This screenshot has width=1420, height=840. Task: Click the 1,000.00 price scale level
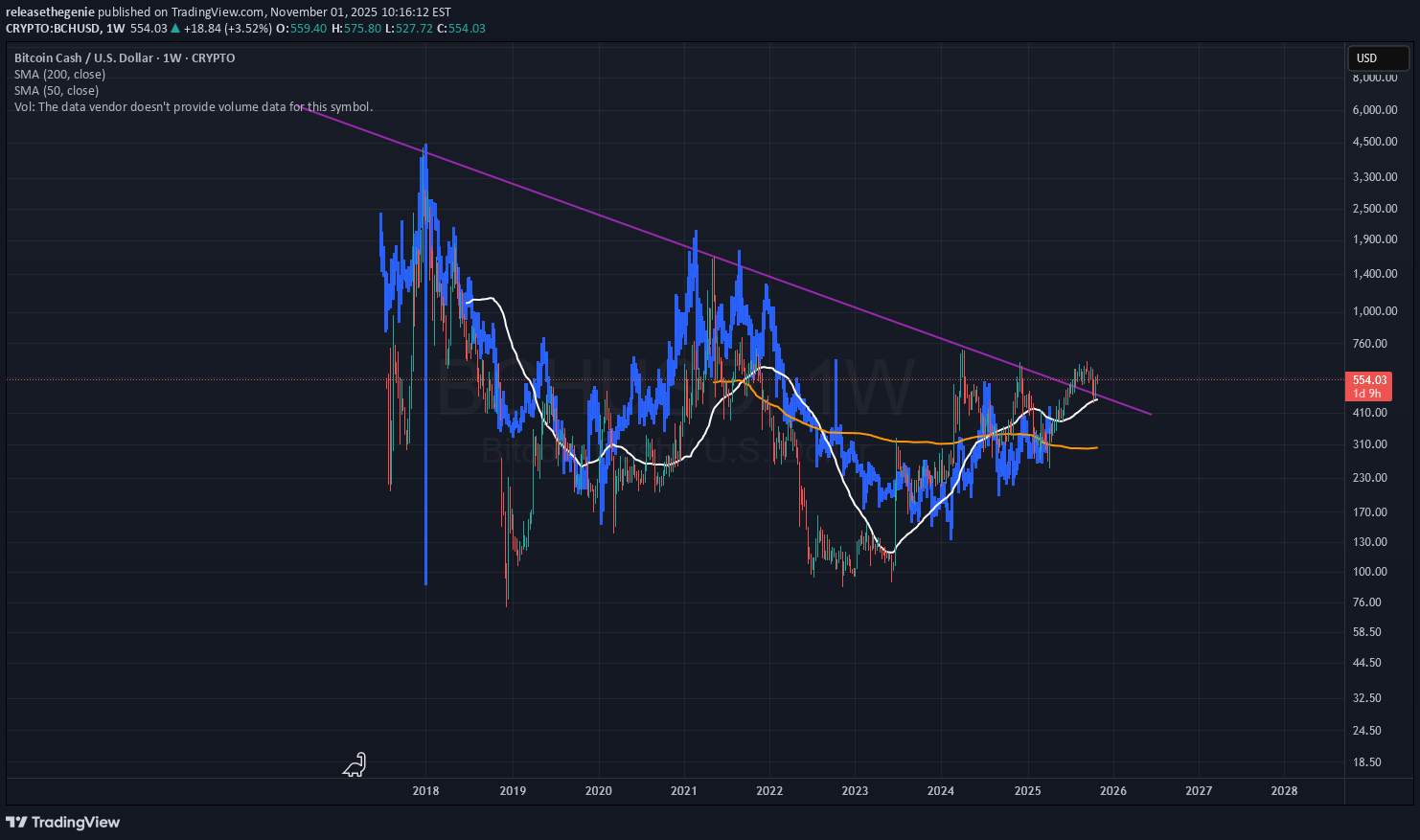point(1374,311)
